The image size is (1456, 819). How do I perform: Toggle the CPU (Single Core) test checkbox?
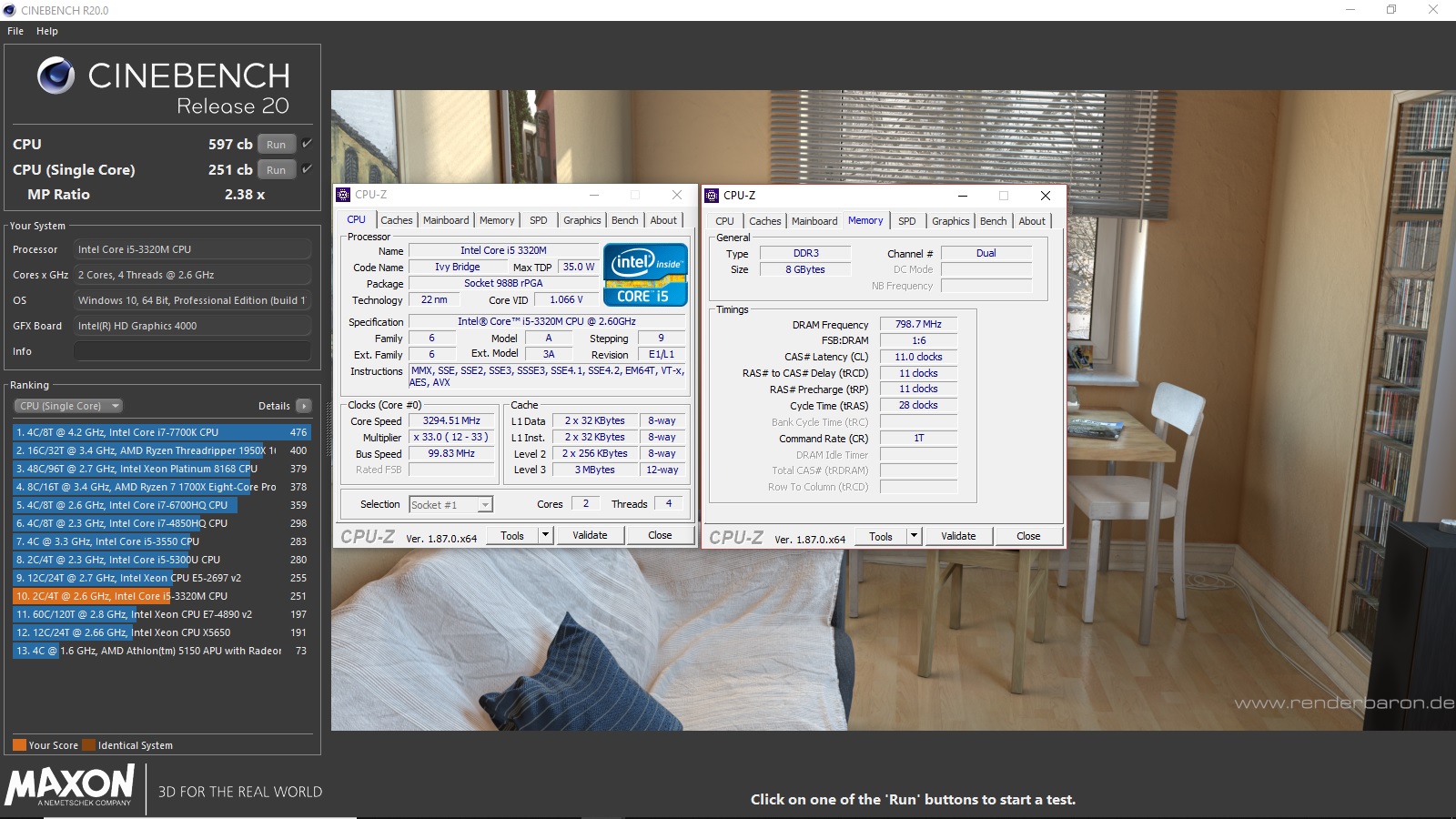(x=307, y=169)
